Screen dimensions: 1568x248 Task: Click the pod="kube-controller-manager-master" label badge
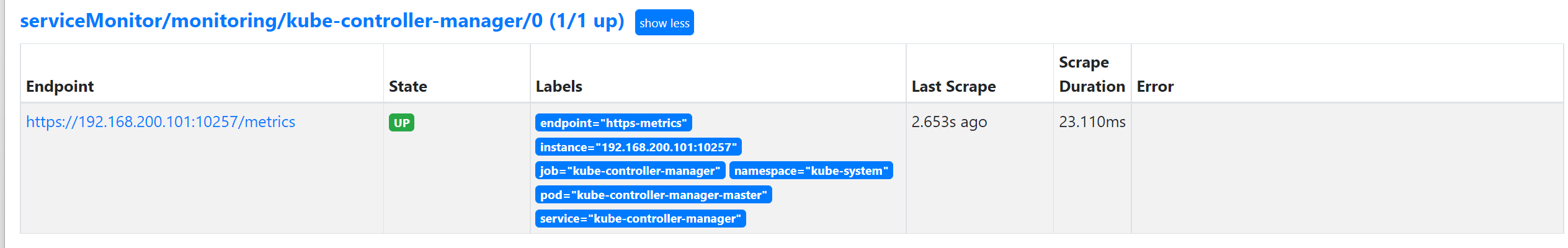click(654, 195)
